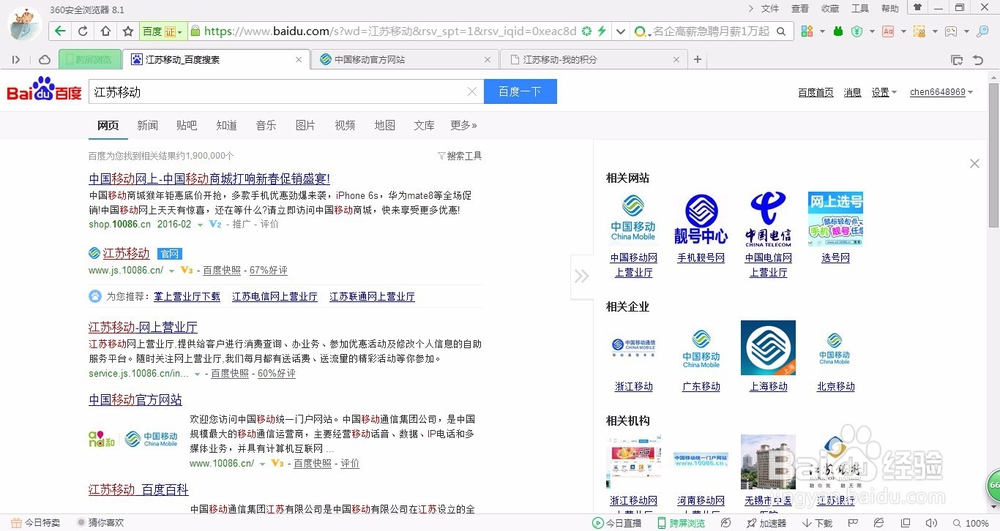Select the 地图 search category
This screenshot has height=531, width=1000.
(x=385, y=126)
